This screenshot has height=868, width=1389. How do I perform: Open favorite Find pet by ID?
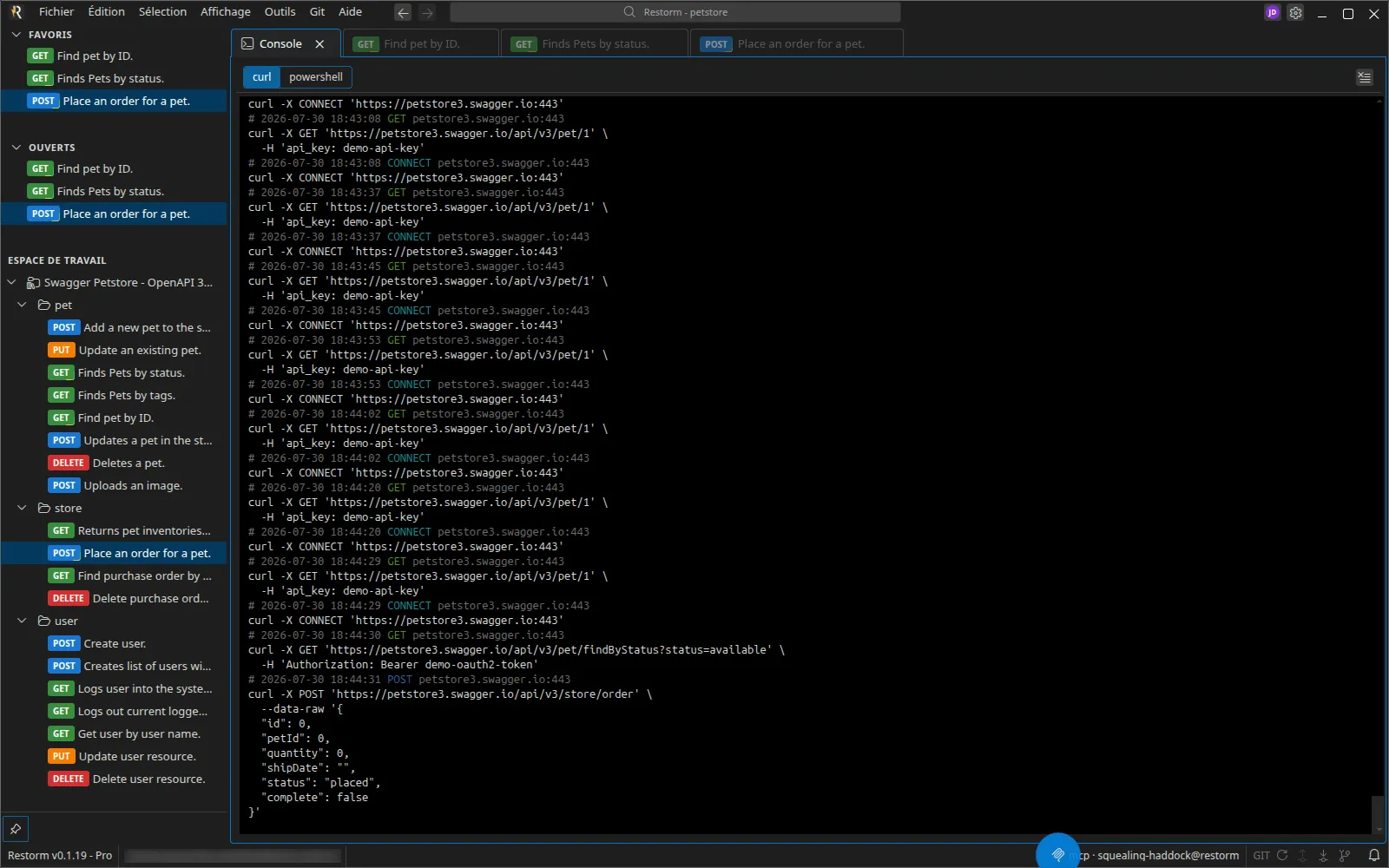114,56
